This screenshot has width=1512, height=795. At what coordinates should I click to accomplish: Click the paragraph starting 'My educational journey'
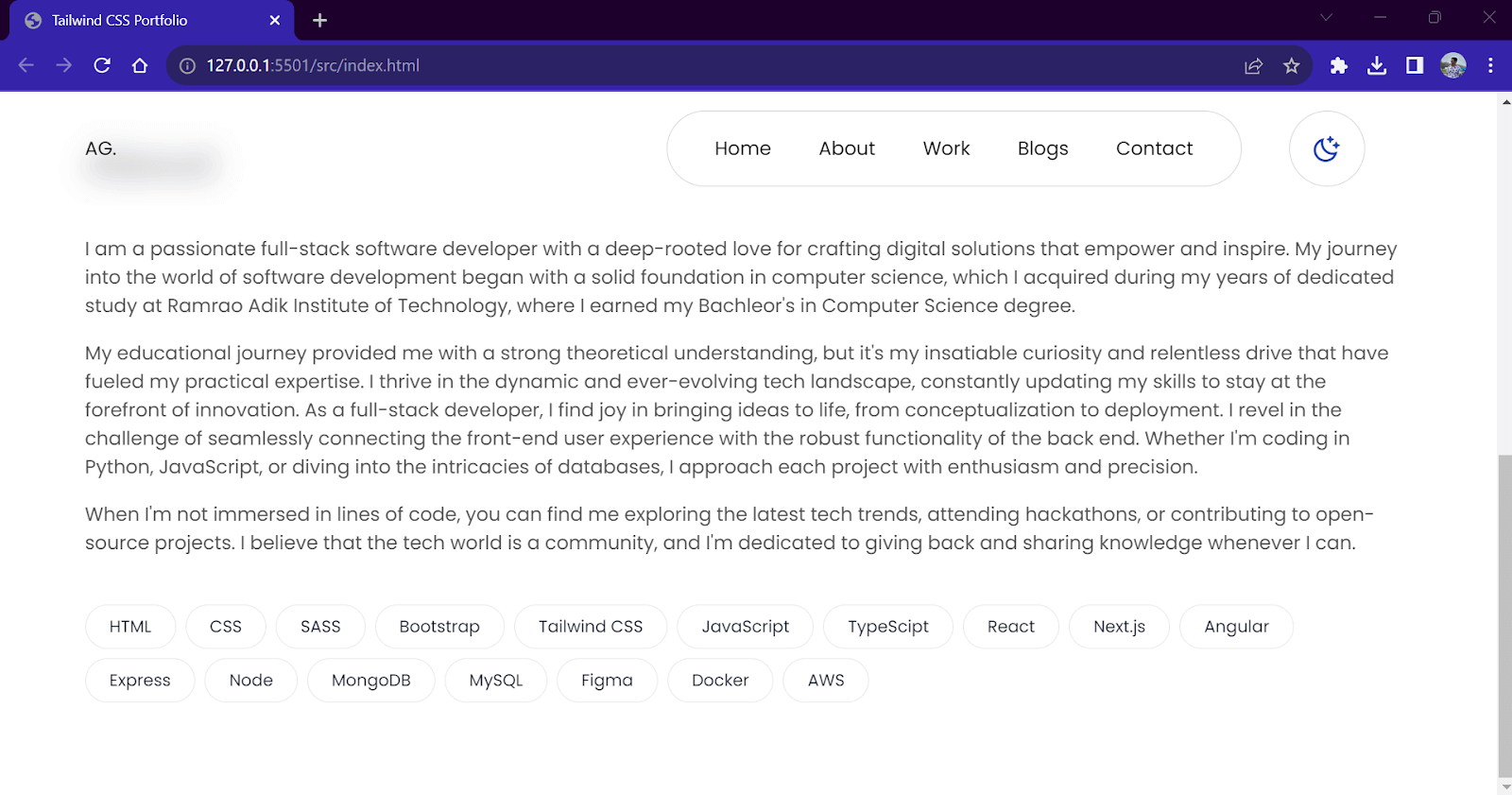tap(737, 409)
